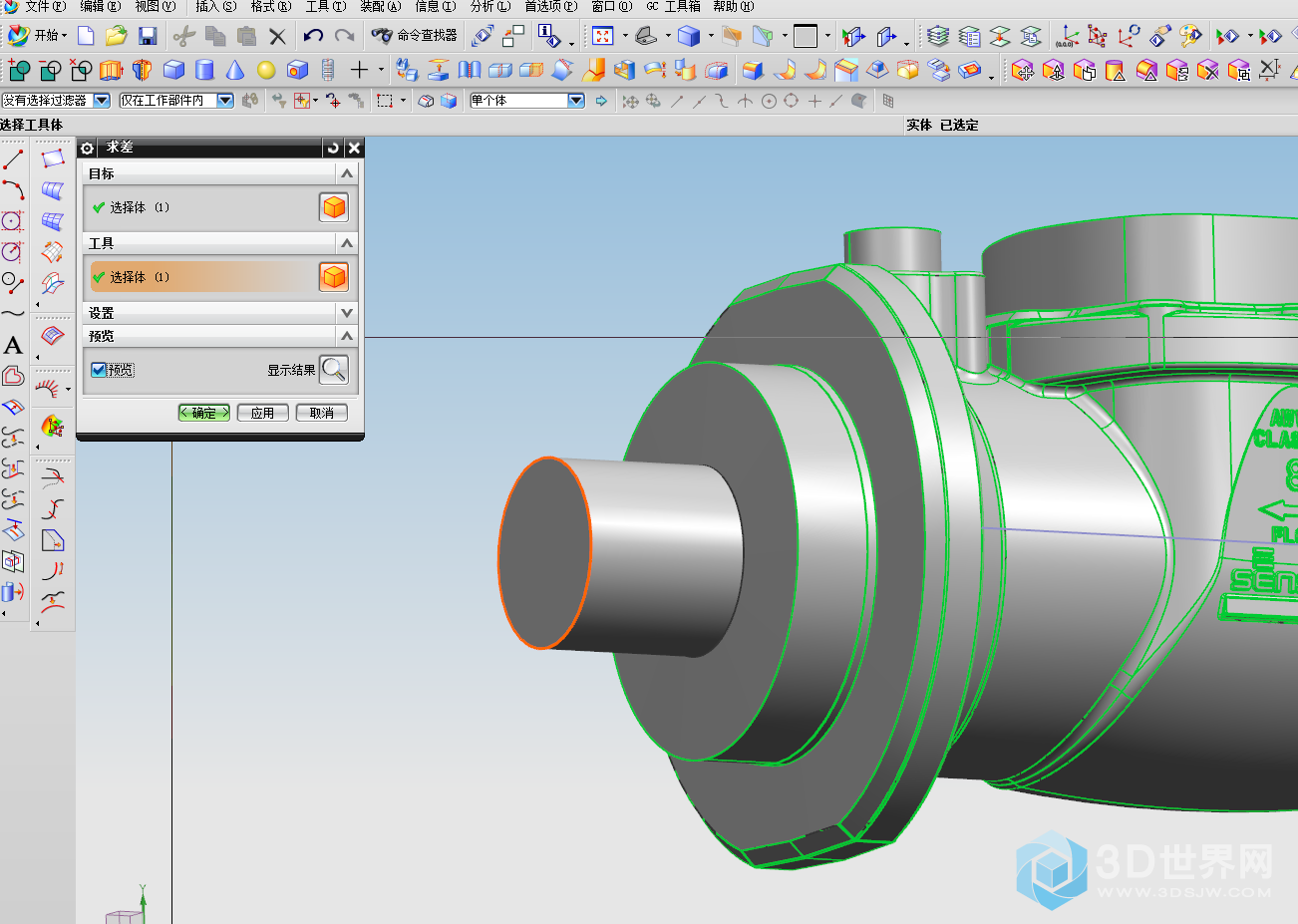Viewport: 1298px width, 924px height.
Task: Open the 文件 menu
Action: click(x=45, y=6)
